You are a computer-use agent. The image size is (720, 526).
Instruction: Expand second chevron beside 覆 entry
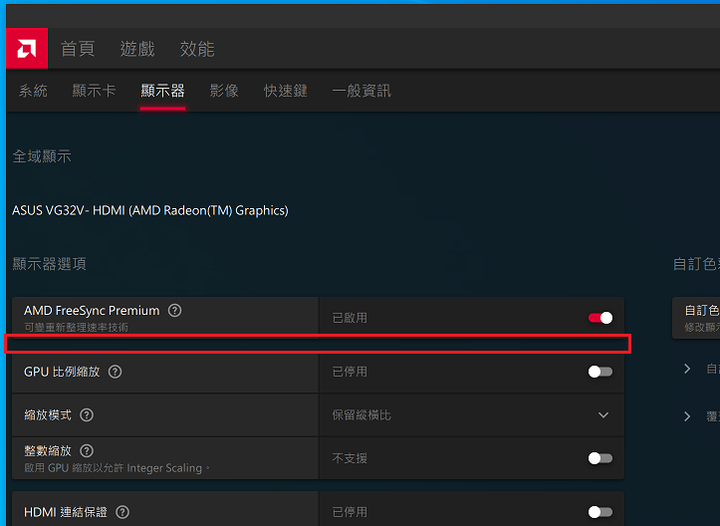point(687,416)
